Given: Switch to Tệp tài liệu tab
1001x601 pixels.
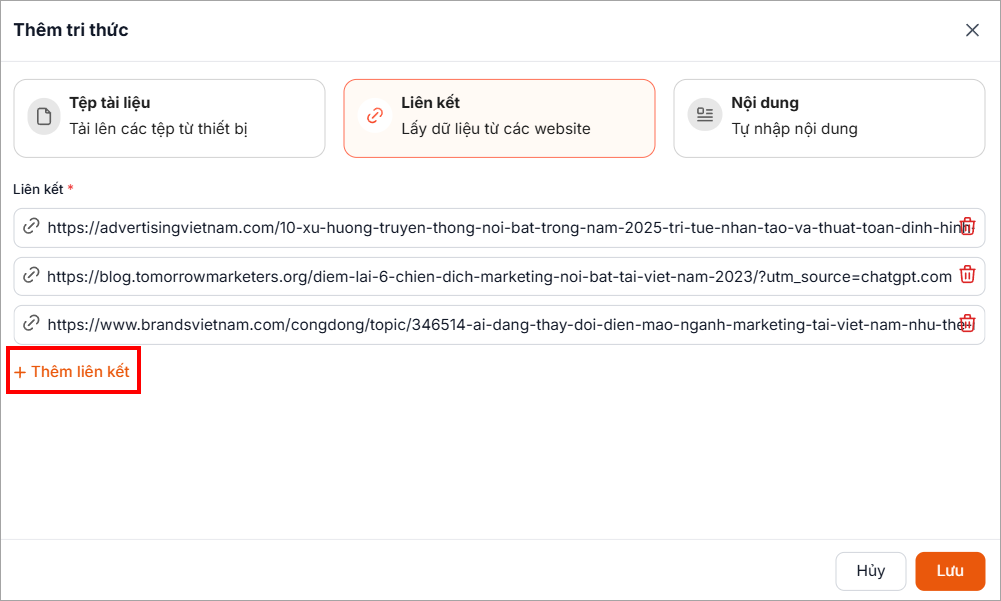Looking at the screenshot, I should click(x=169, y=118).
